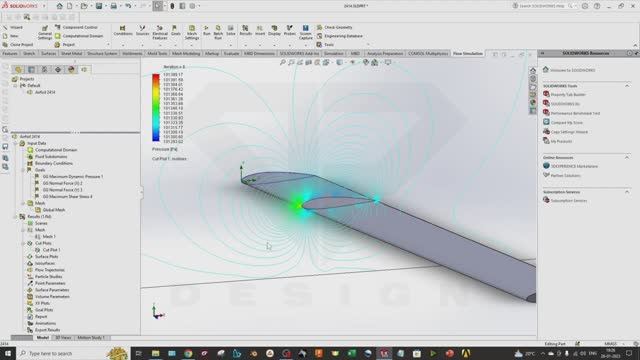Open Mesh Settings in the ribbon
The width and height of the screenshot is (640, 360).
191,32
